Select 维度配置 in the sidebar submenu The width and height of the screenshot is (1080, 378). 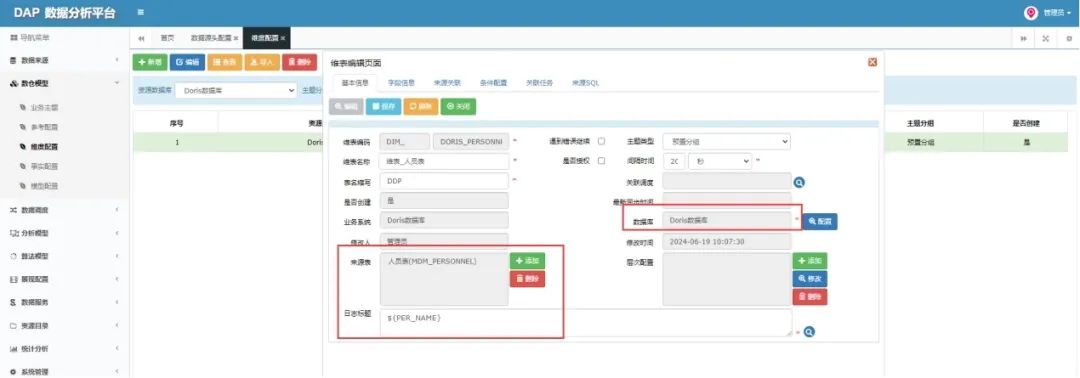(44, 147)
